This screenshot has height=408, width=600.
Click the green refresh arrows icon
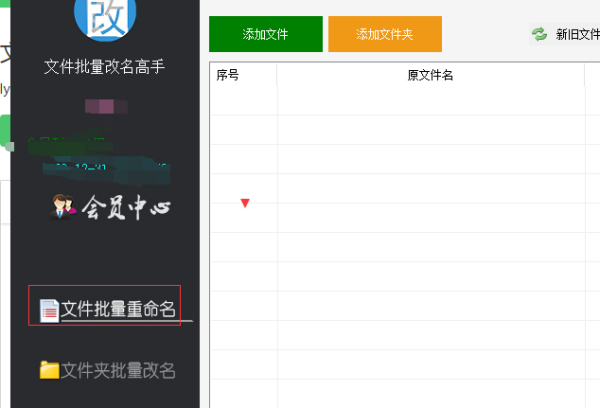coord(540,34)
